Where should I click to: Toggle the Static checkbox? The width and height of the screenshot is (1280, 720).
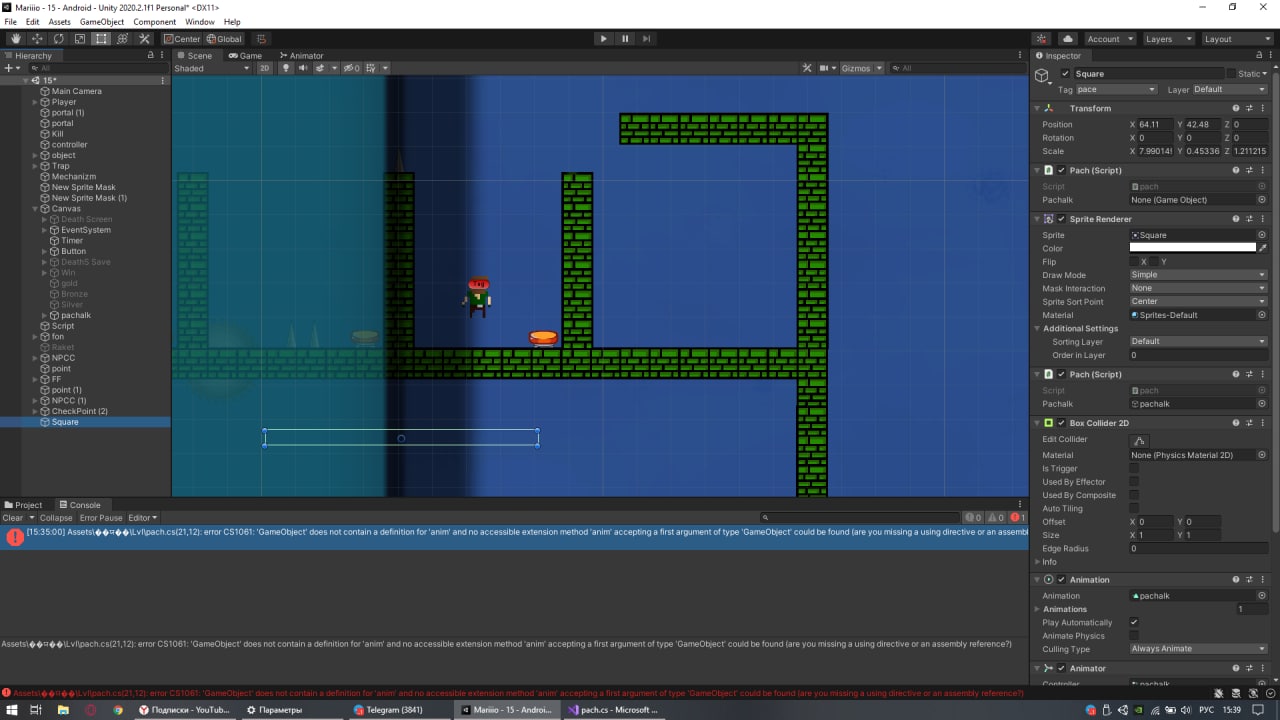1231,73
